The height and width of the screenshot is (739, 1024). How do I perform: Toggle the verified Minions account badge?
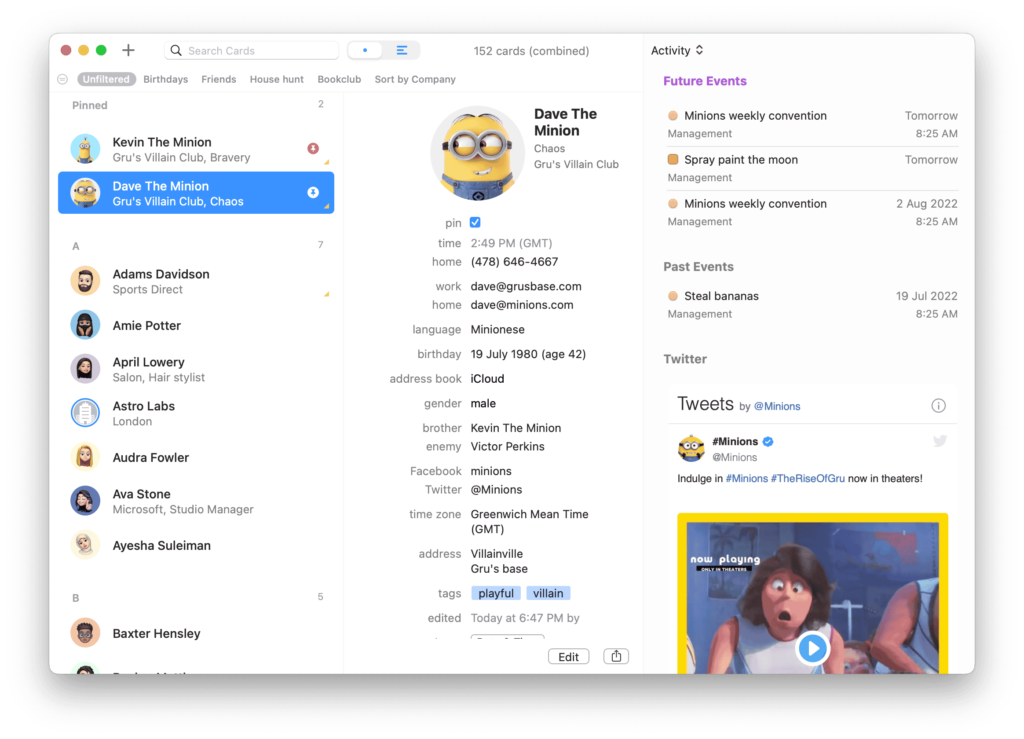coord(766,440)
